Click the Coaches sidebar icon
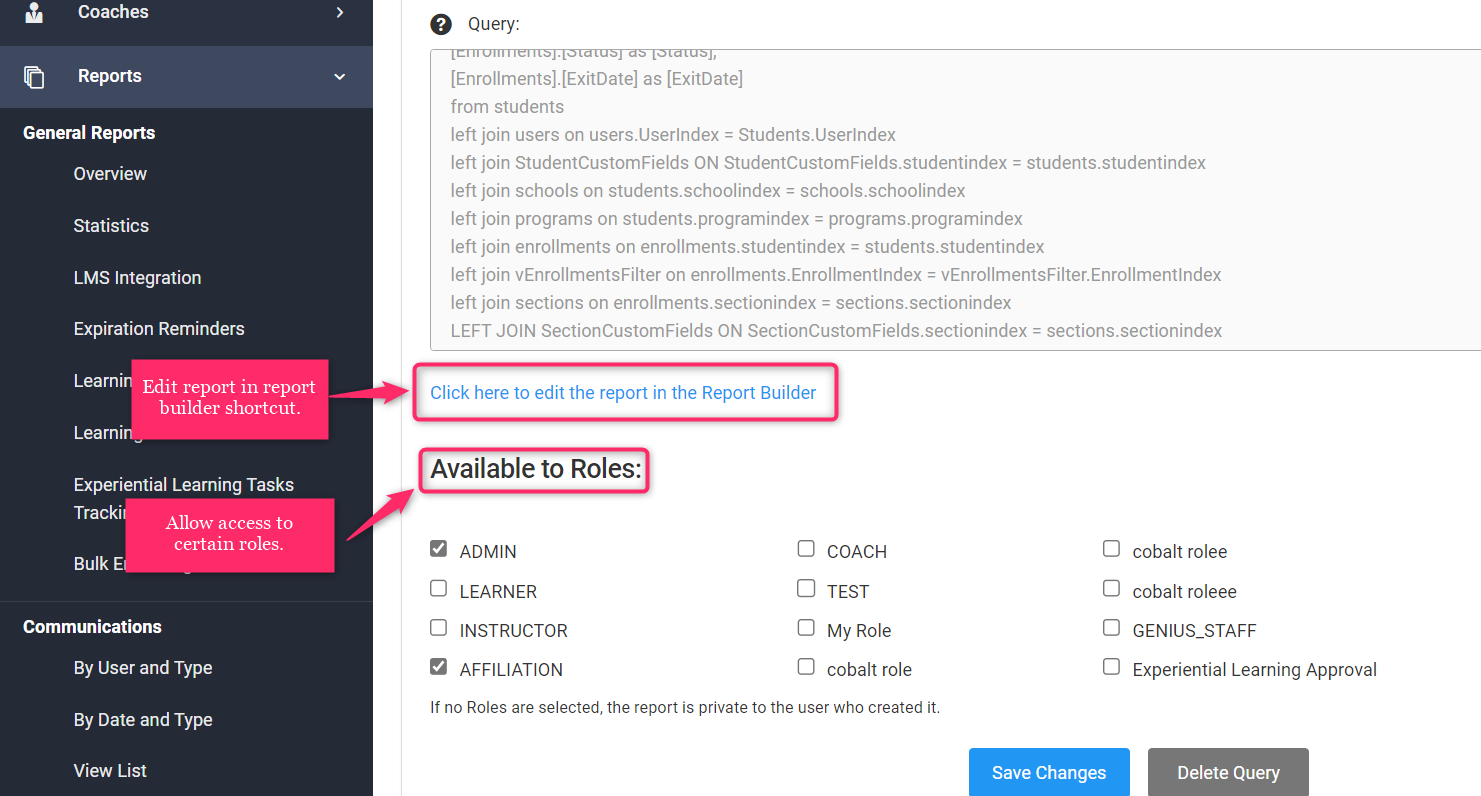1481x796 pixels. [x=35, y=12]
